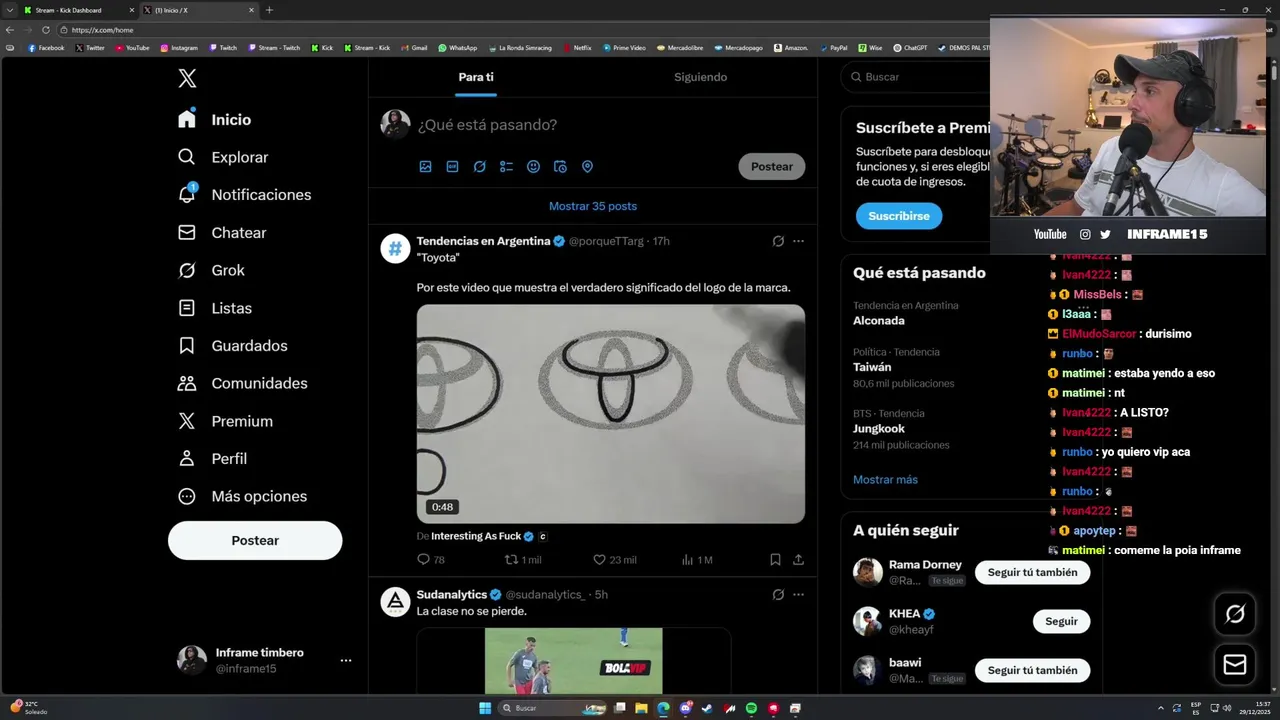The width and height of the screenshot is (1280, 720).
Task: Add image icon in the compose box
Action: tap(425, 167)
